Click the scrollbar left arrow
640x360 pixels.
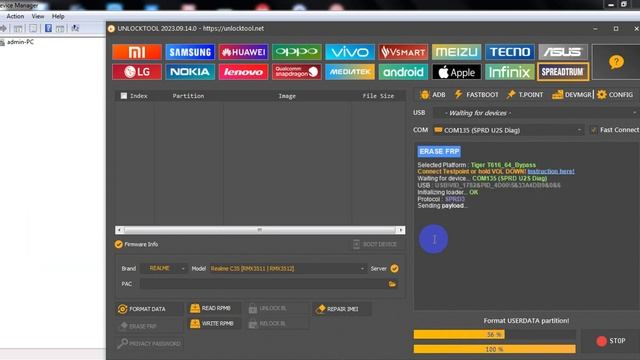(119, 230)
